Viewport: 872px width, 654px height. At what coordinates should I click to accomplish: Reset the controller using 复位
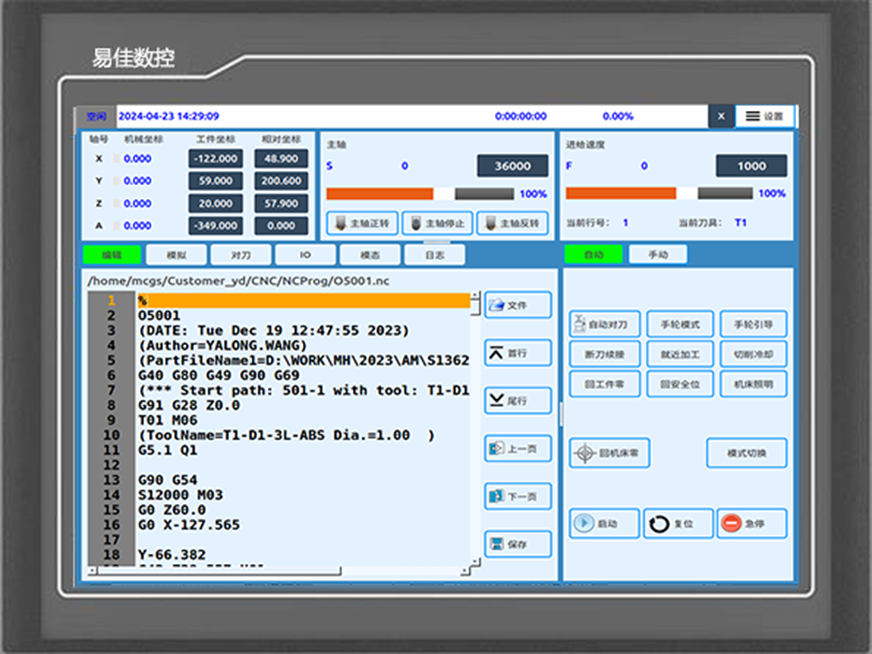(679, 524)
